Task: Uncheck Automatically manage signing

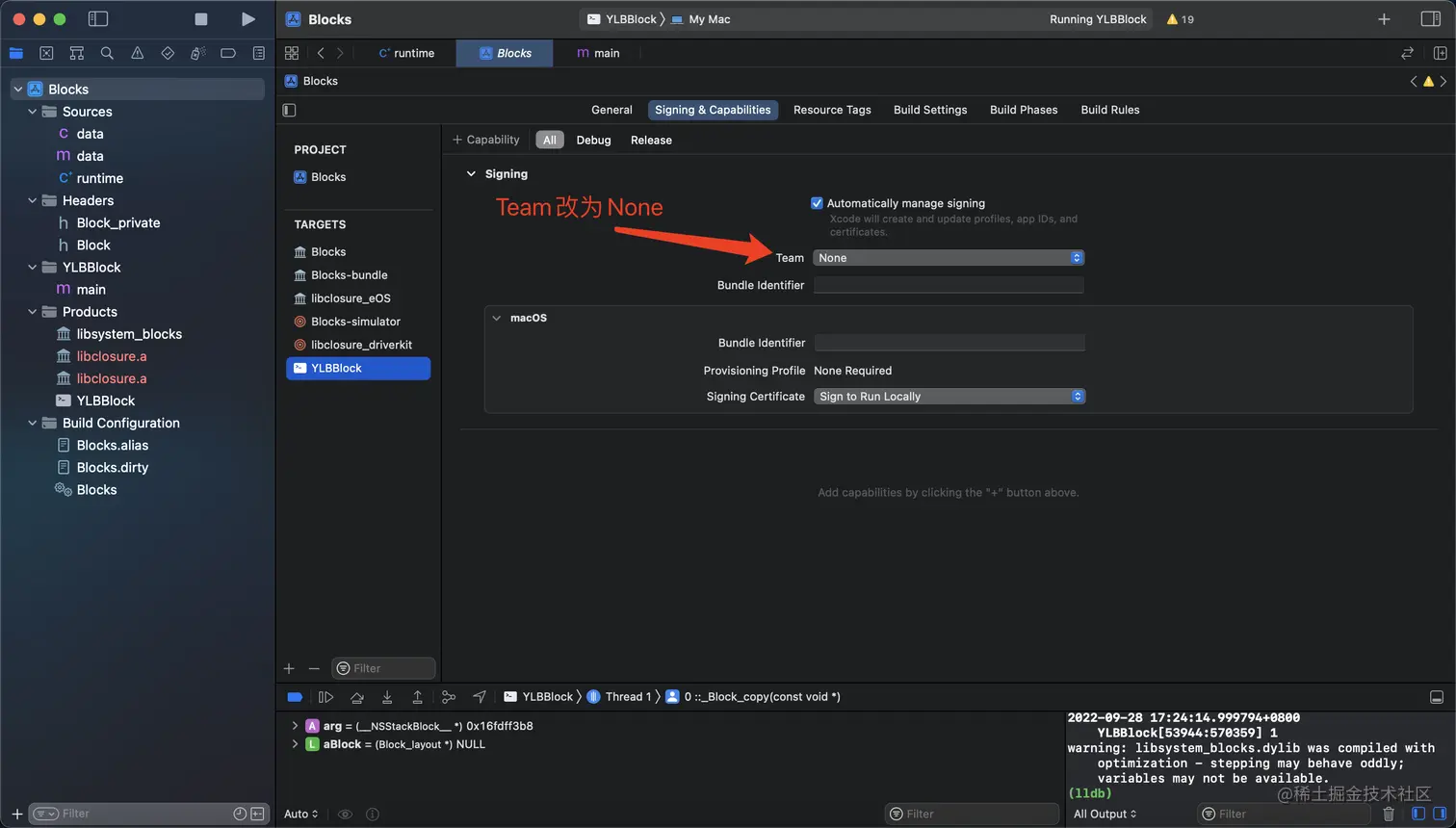Action: coord(817,203)
